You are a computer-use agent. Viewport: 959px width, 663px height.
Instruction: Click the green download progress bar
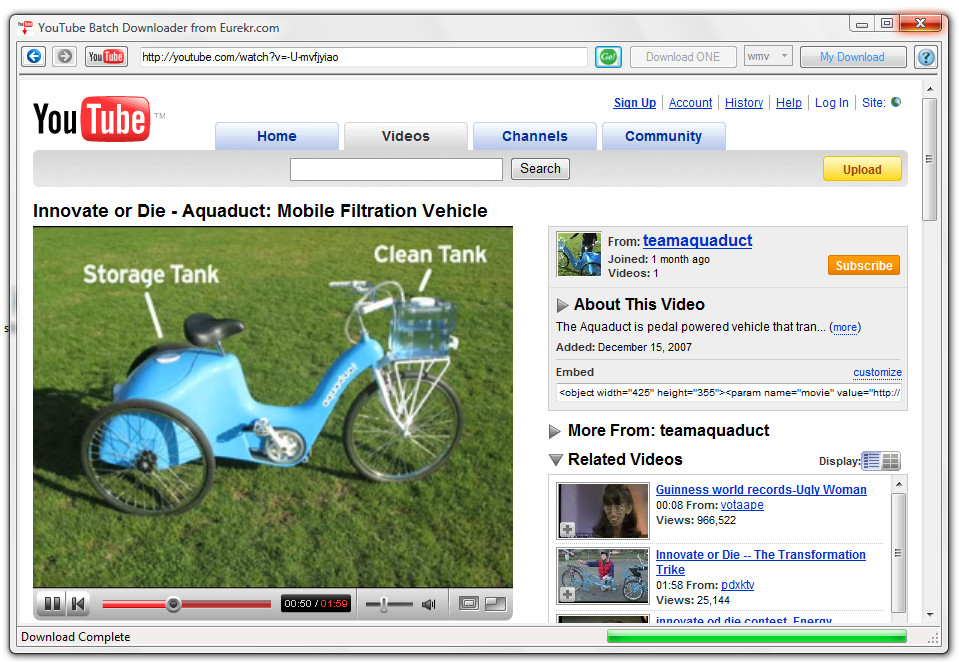[x=757, y=637]
